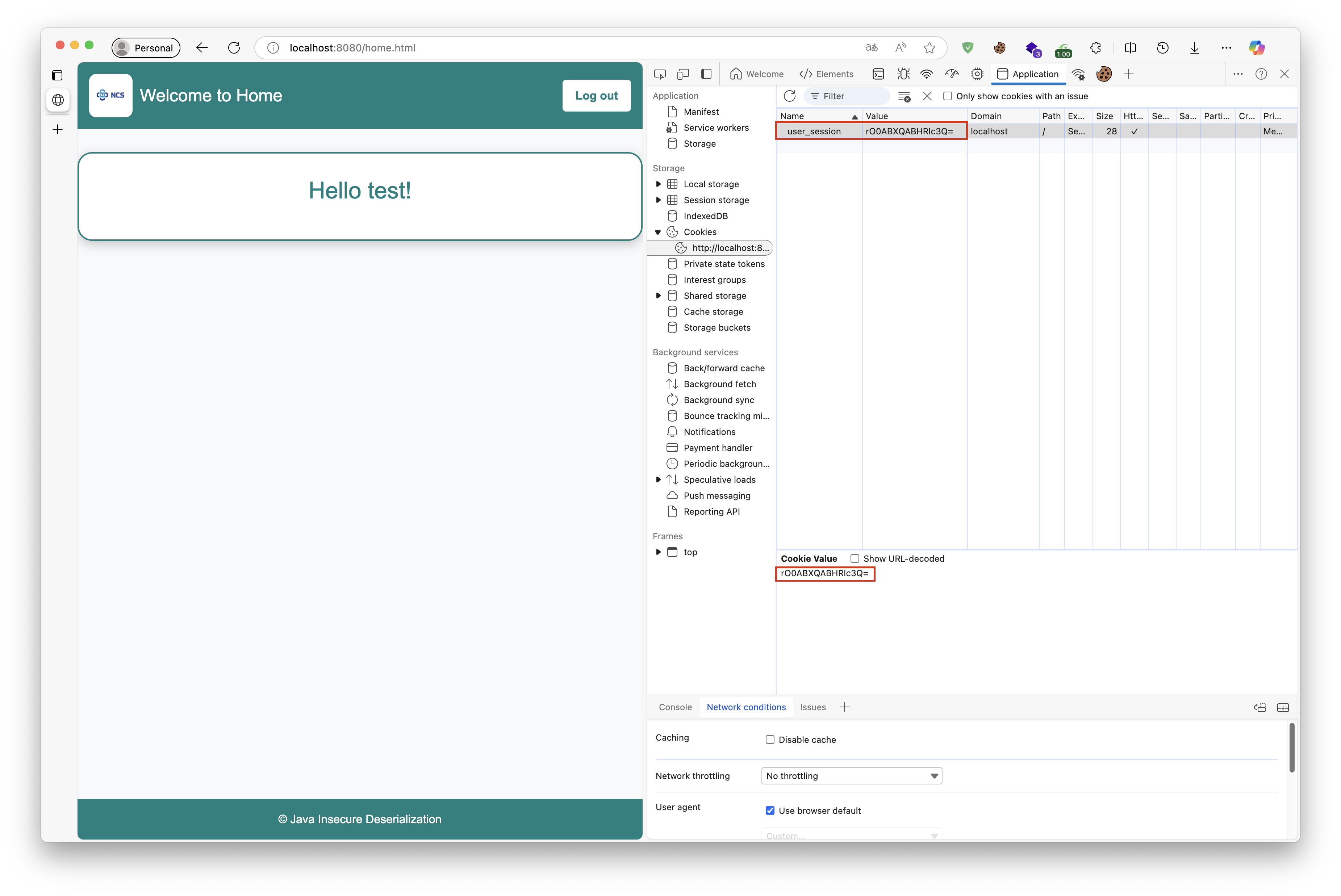Click the Log out button
1341x896 pixels.
point(596,95)
